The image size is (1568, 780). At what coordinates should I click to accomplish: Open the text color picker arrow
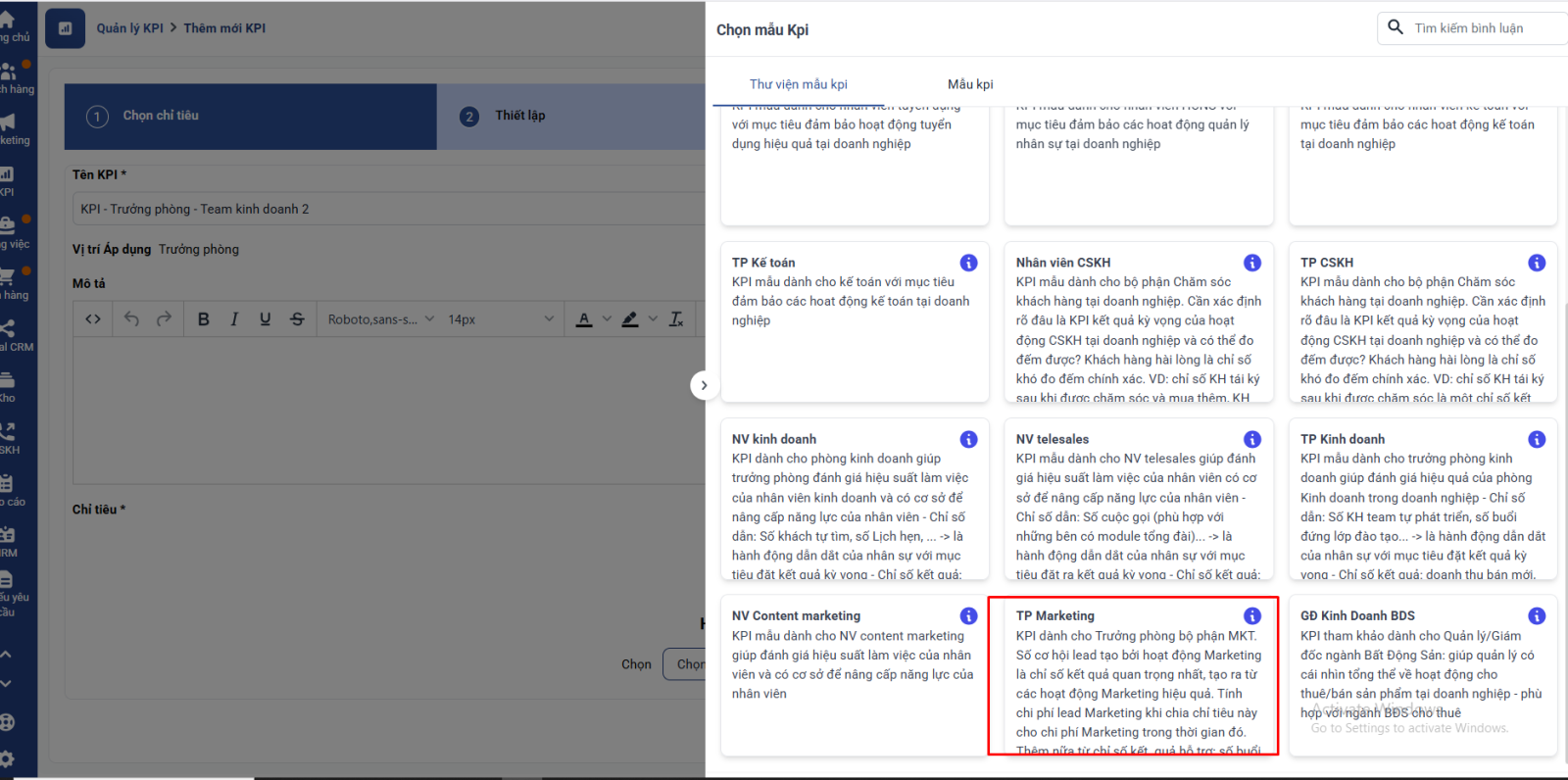[x=607, y=319]
